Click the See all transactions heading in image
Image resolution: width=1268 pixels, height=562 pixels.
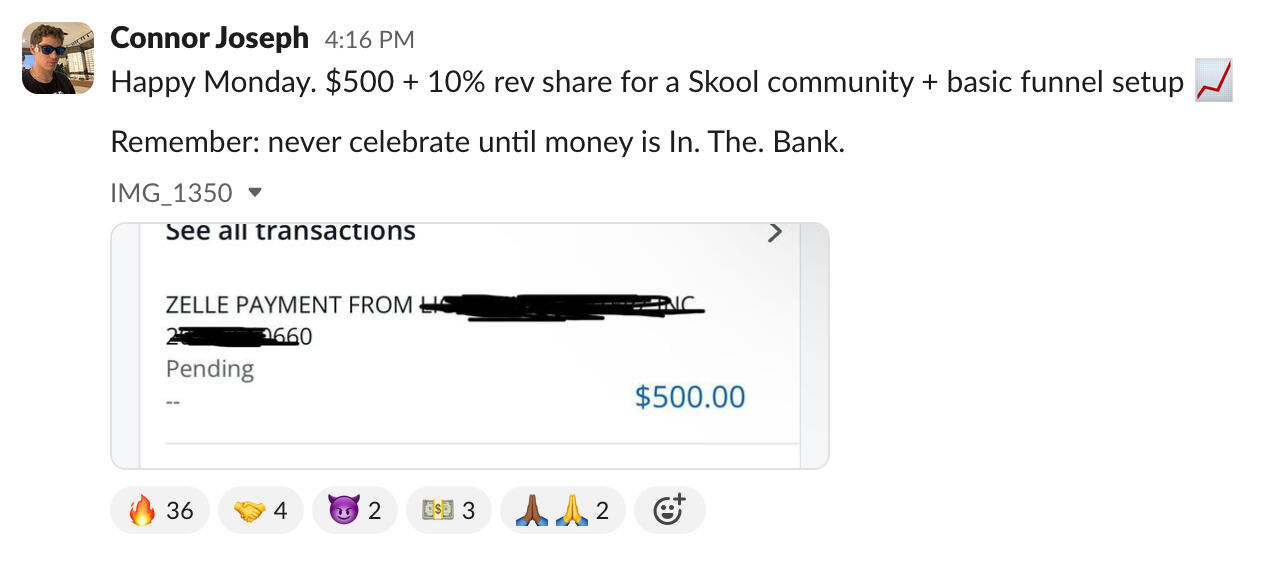pos(290,232)
